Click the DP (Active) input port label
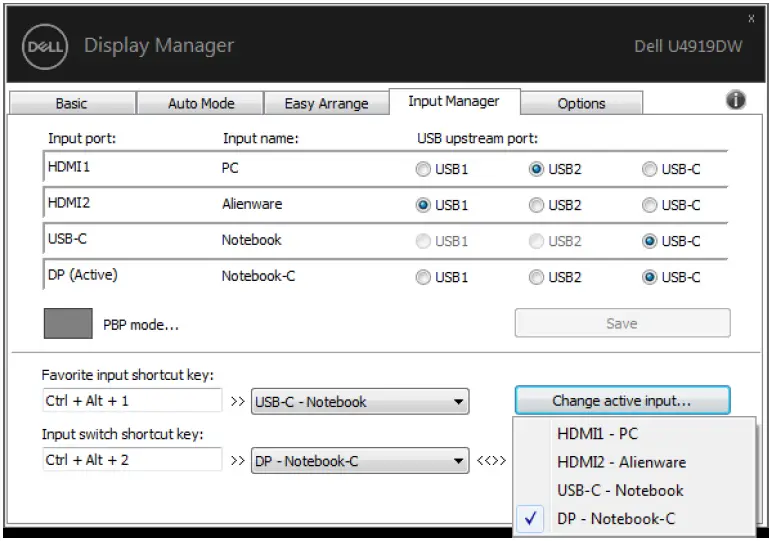 82,275
